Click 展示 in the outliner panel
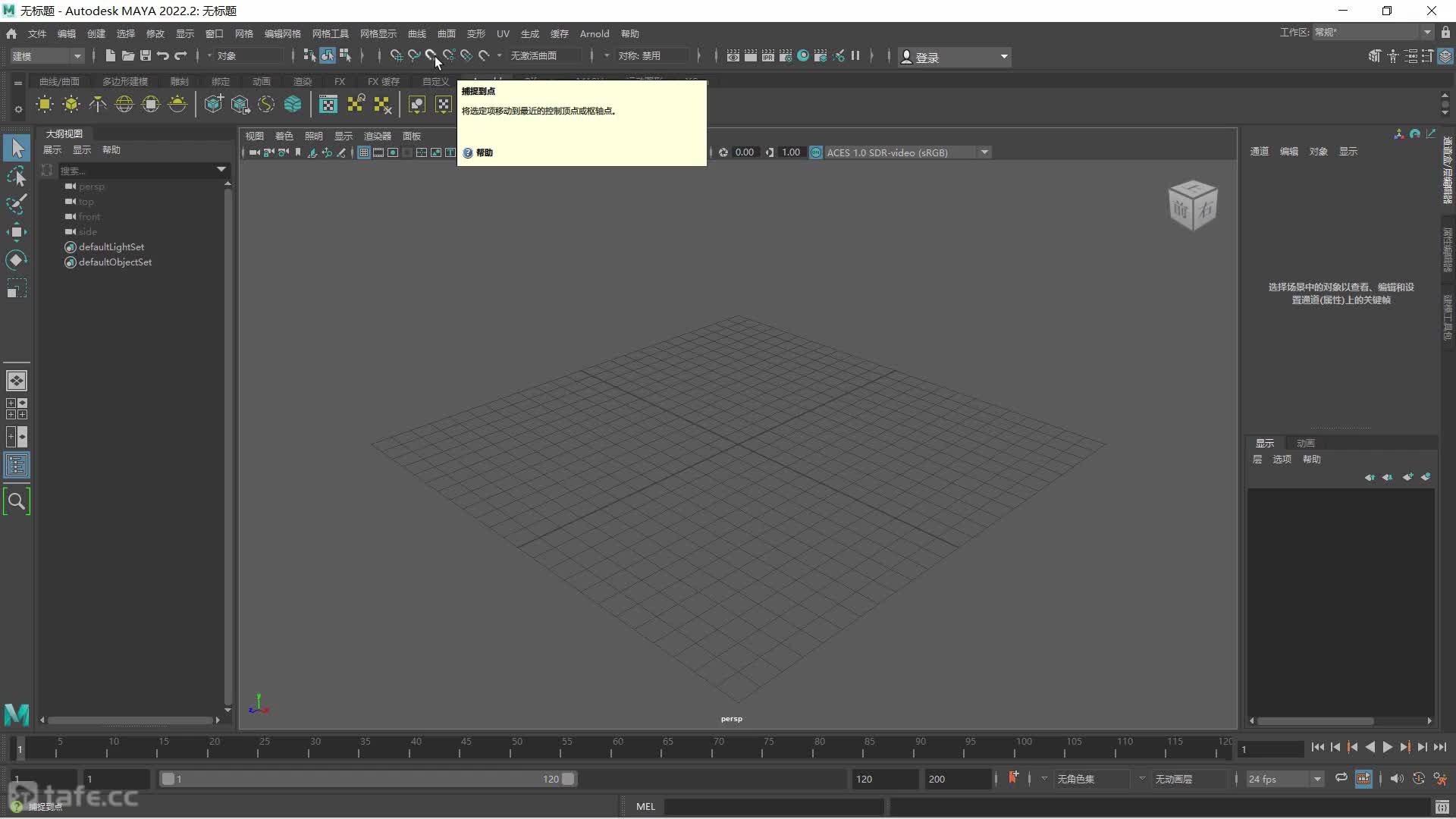 (x=52, y=149)
